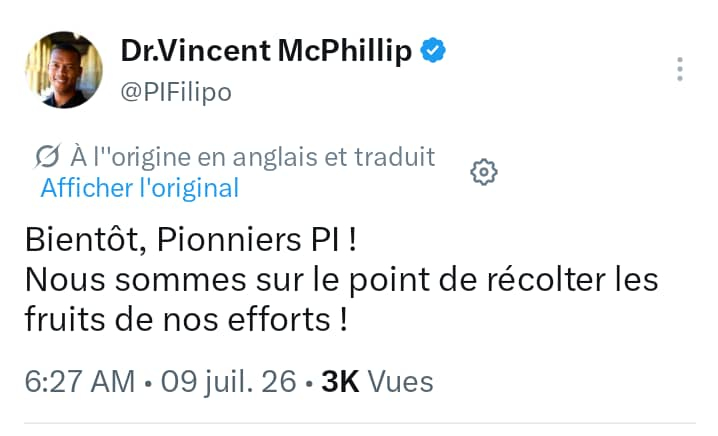The image size is (718, 436).
Task: Click the 'Nous sommes sur le point' sentence
Action: click(x=341, y=280)
